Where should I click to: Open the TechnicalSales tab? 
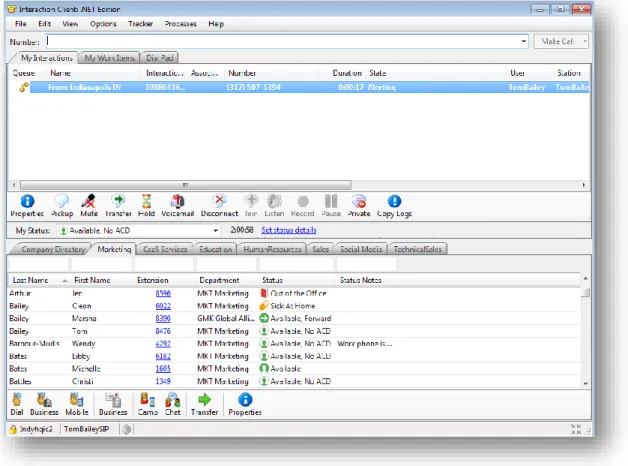417,249
